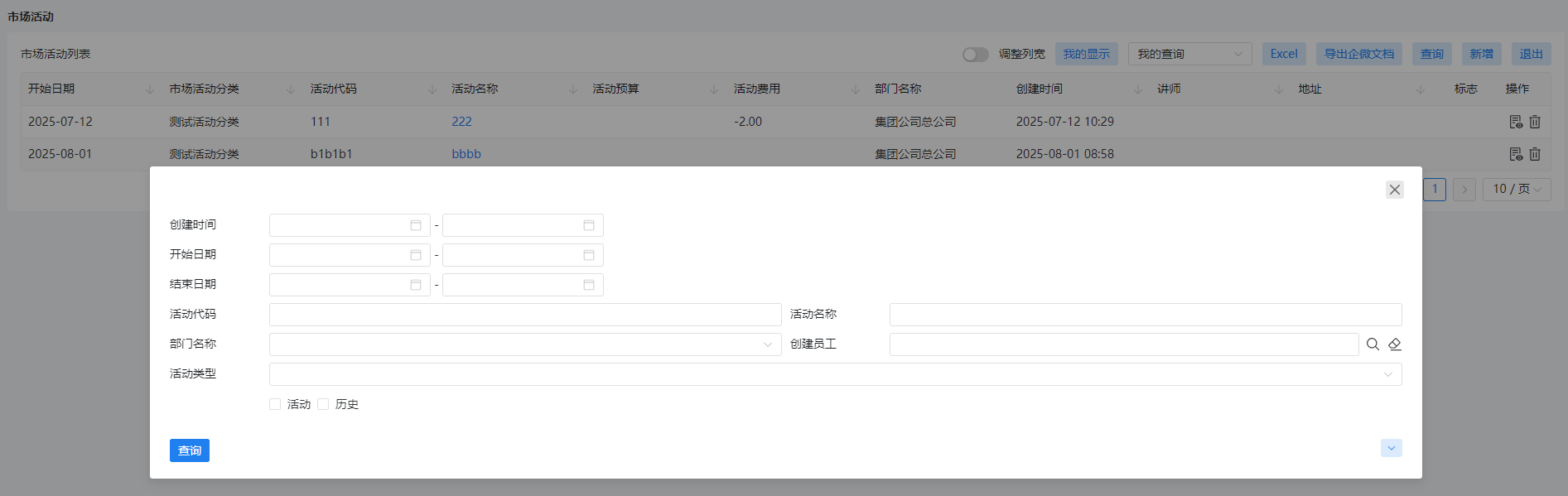Viewport: 1568px width, 496px height.
Task: Click the blue 查询 button in dialog
Action: (x=190, y=450)
